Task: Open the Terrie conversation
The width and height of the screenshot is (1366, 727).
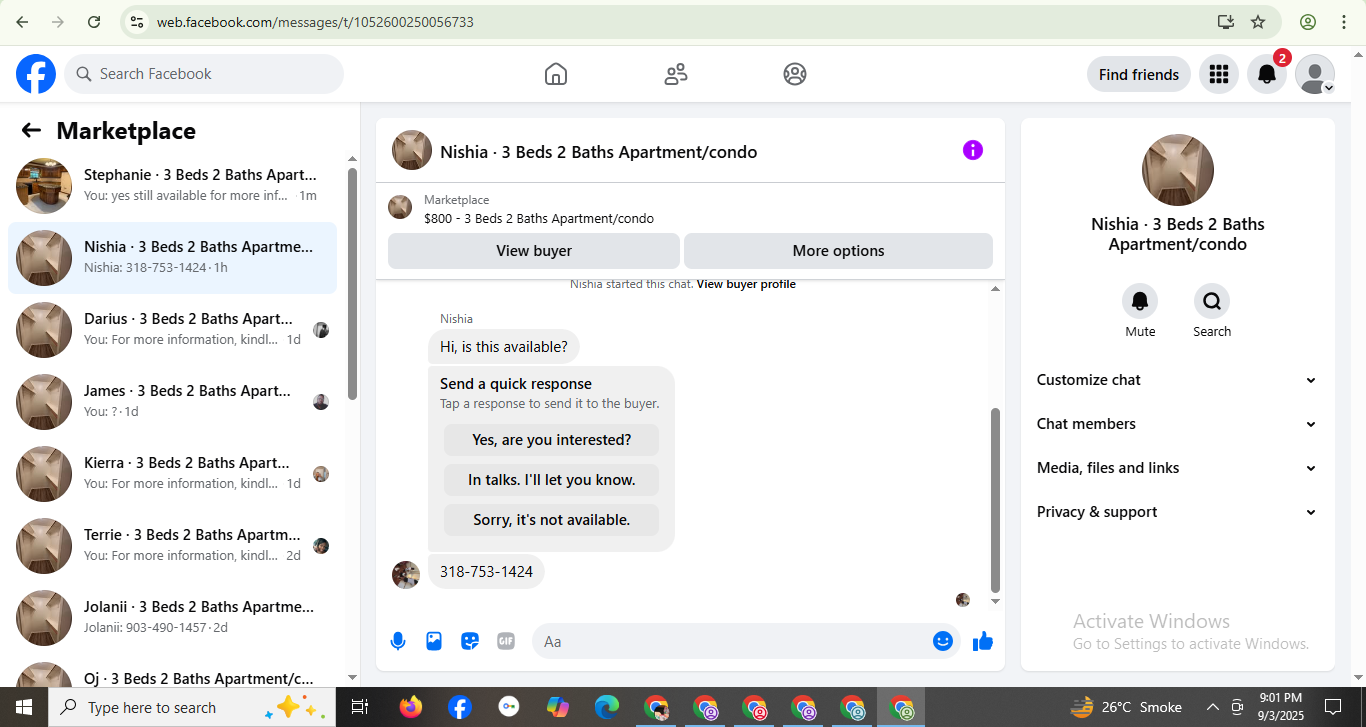Action: (172, 546)
